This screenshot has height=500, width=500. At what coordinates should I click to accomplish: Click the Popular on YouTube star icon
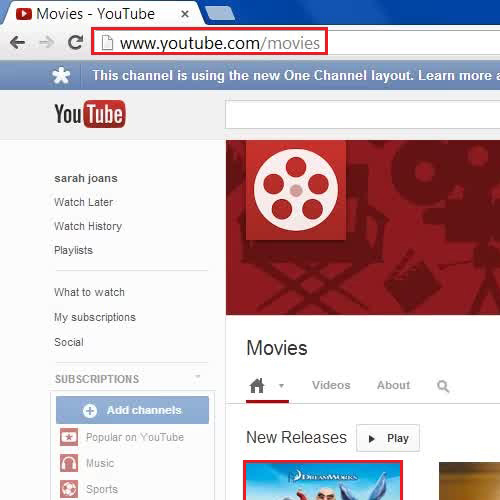click(x=69, y=437)
